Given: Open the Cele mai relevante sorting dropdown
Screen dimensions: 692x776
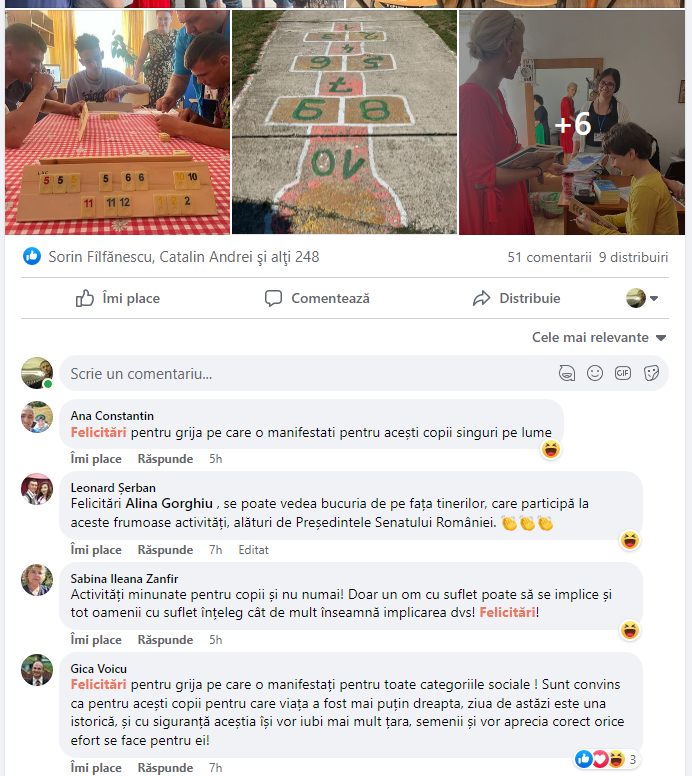Looking at the screenshot, I should tap(599, 338).
